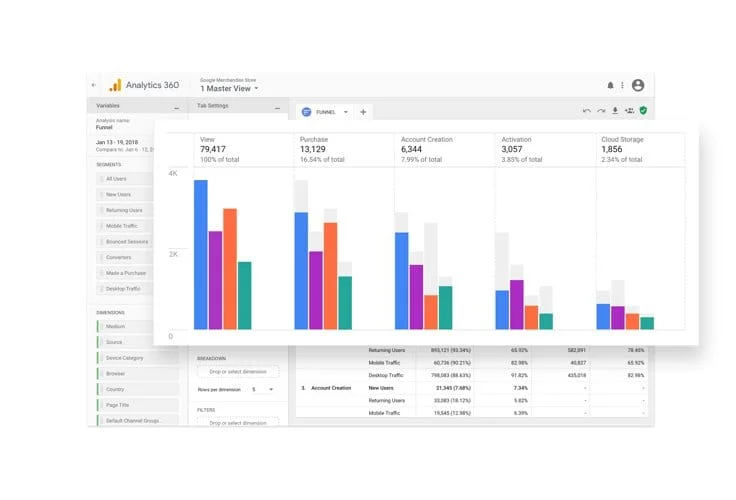Open the 1 Master View dropdown
The width and height of the screenshot is (736, 500).
[x=228, y=89]
